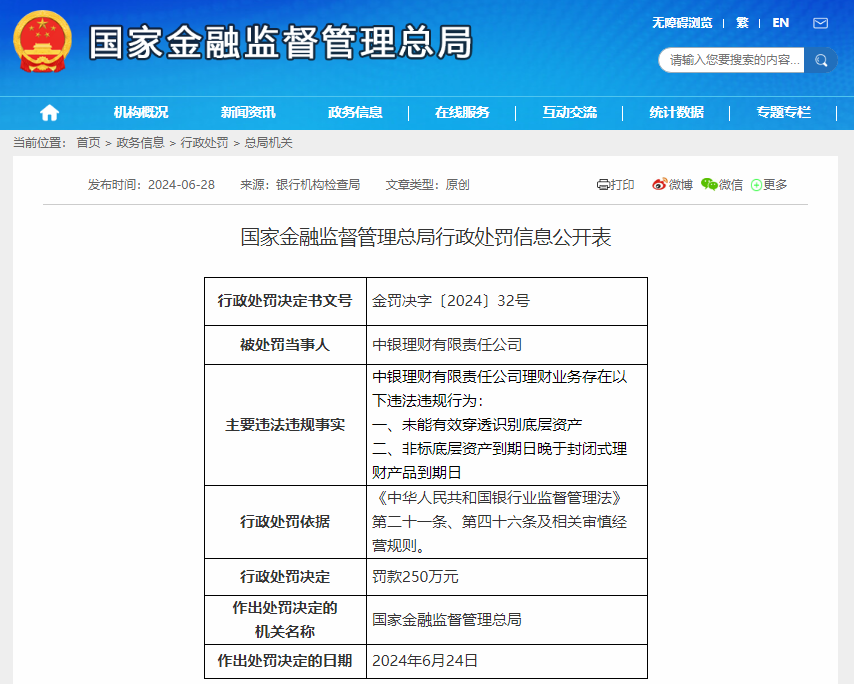
Task: Select publish date 2024-06-28
Action: (181, 185)
